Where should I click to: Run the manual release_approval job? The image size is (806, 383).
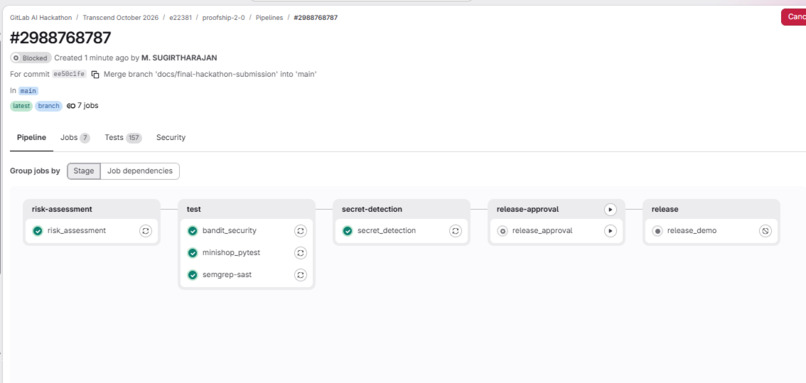610,231
